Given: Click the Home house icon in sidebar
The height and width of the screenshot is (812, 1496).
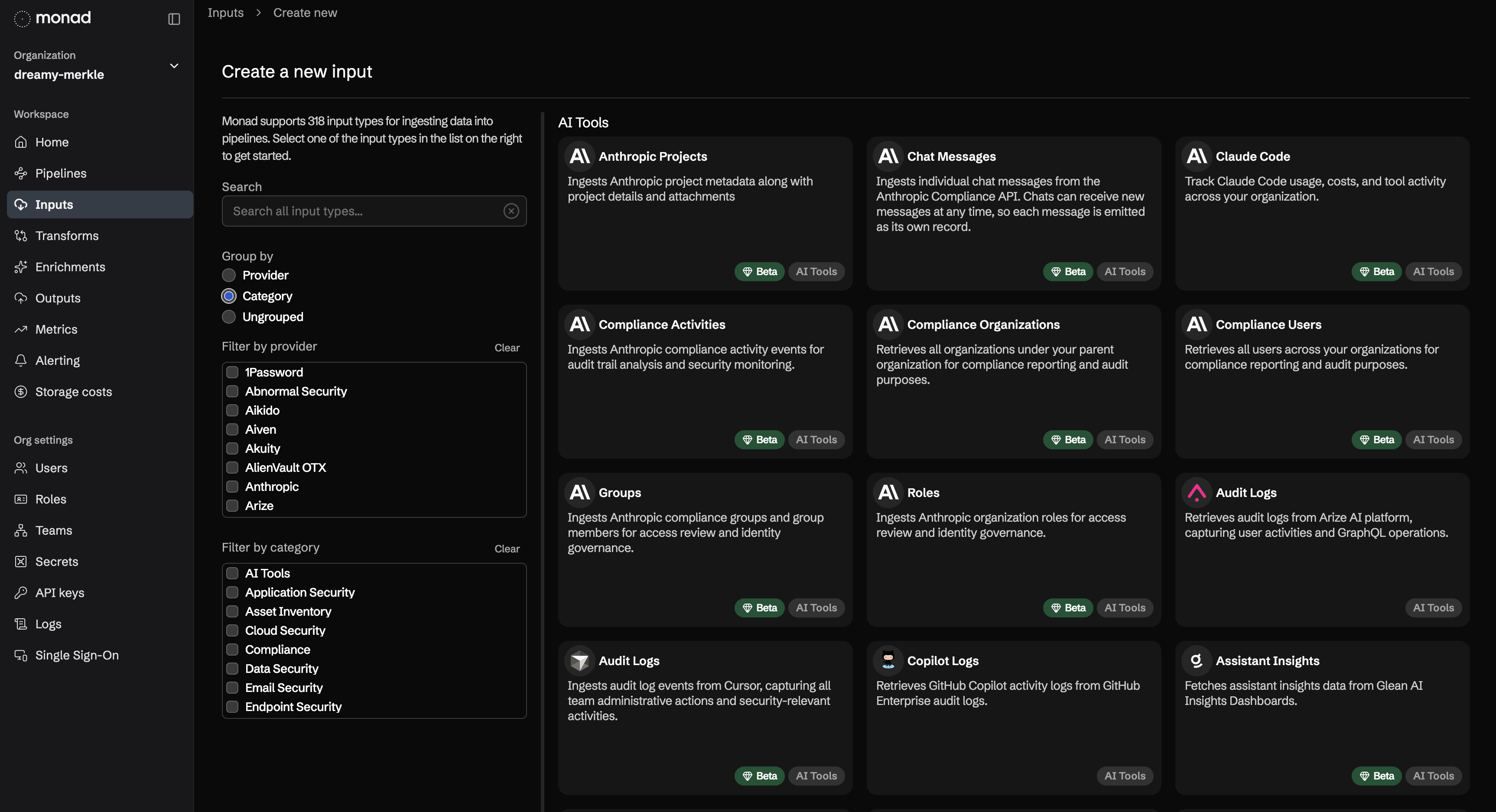Looking at the screenshot, I should [21, 142].
